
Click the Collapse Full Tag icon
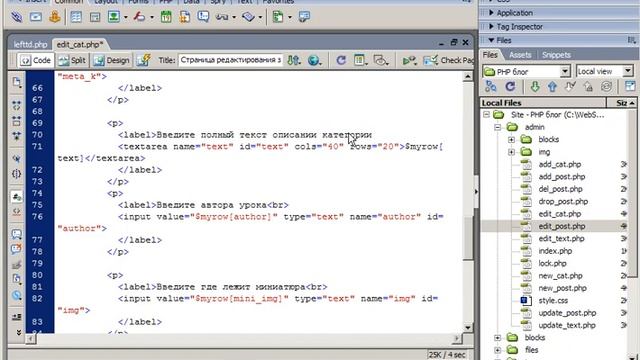(16, 106)
